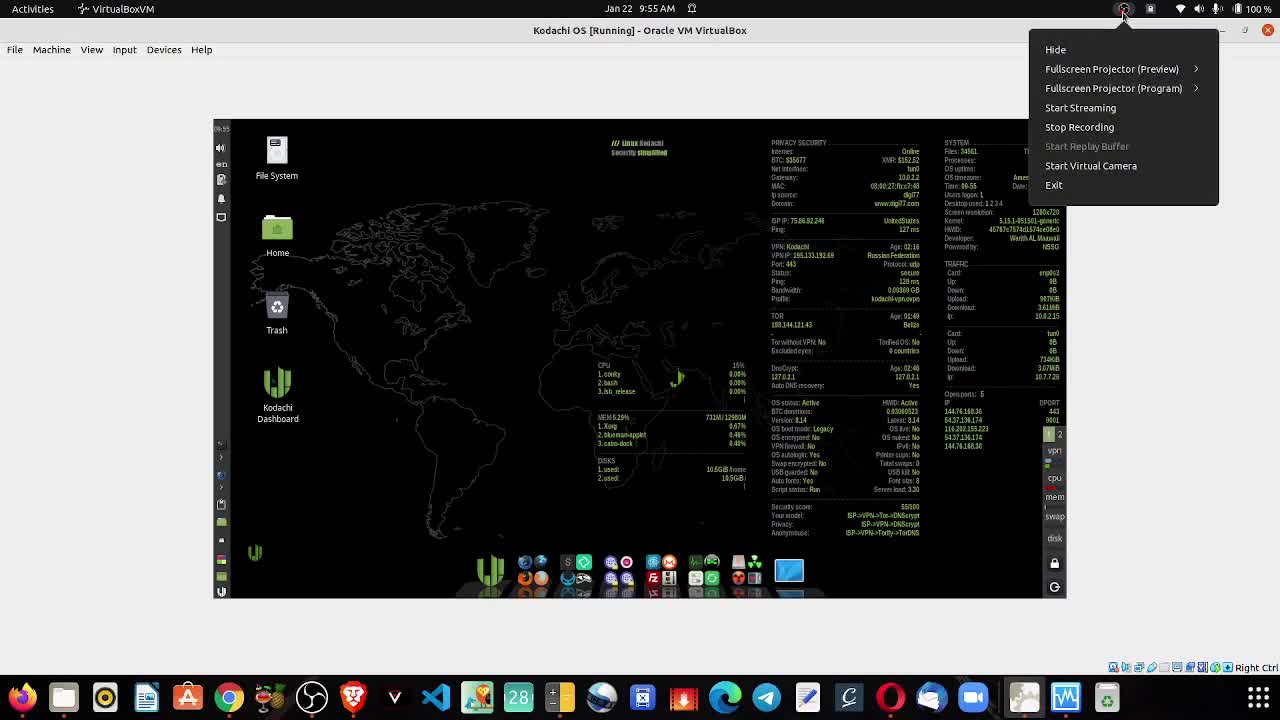1280x720 pixels.
Task: Launch Brave browser from dock
Action: (x=353, y=697)
